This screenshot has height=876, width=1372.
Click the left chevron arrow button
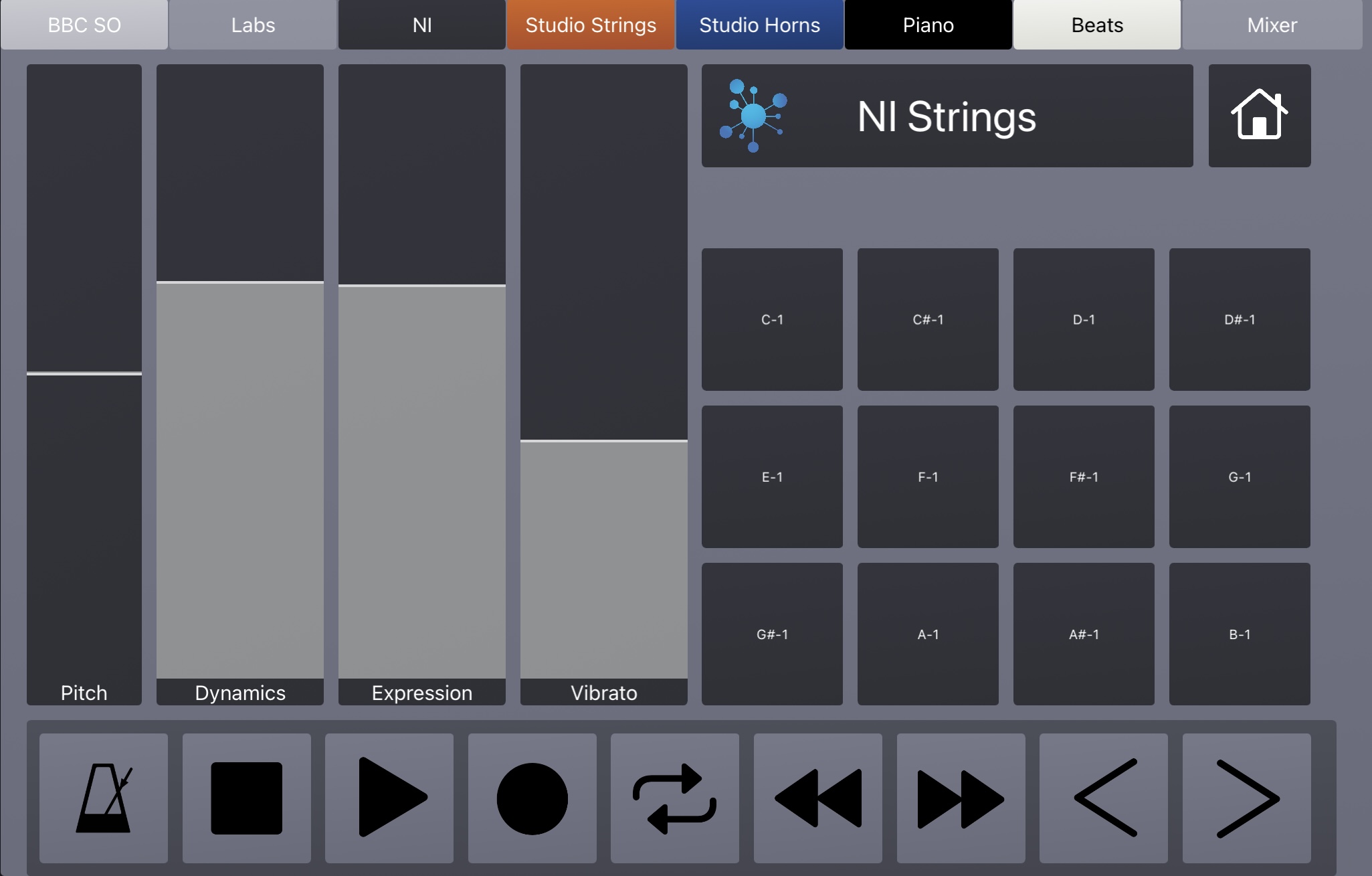[x=1104, y=798]
